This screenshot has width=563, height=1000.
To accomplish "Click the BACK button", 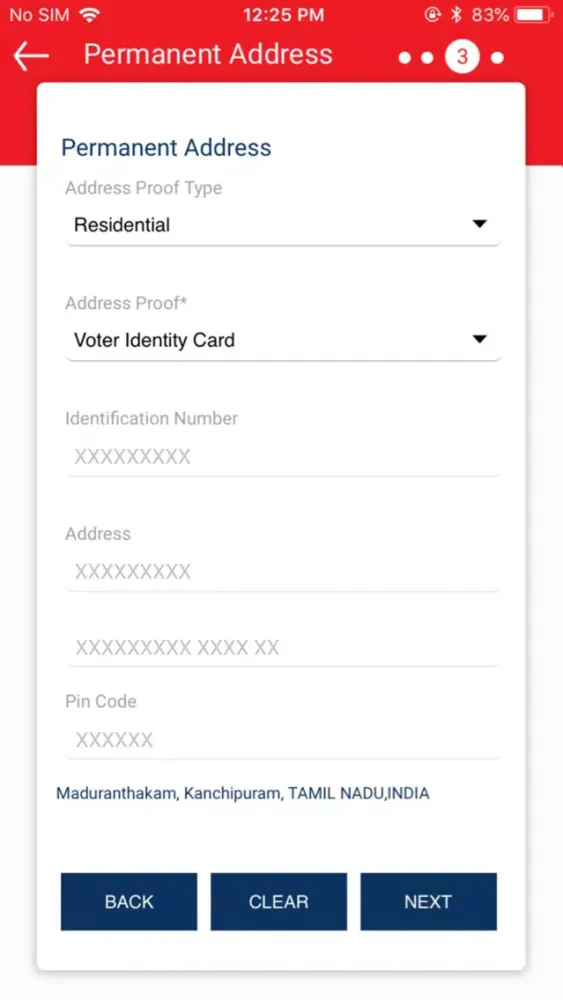I will (x=129, y=901).
